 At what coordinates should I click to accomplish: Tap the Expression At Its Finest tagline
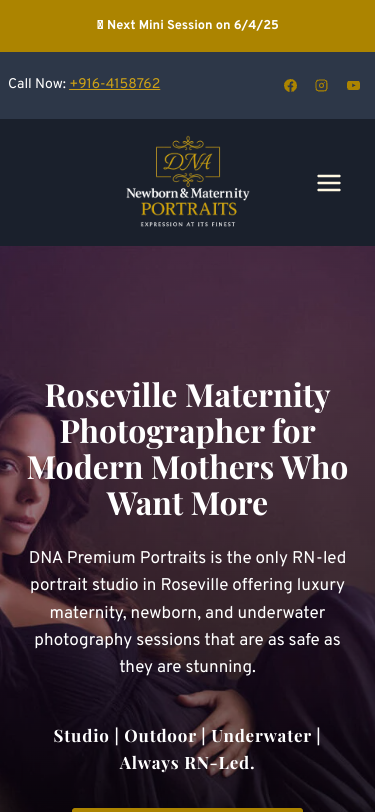pyautogui.click(x=188, y=224)
